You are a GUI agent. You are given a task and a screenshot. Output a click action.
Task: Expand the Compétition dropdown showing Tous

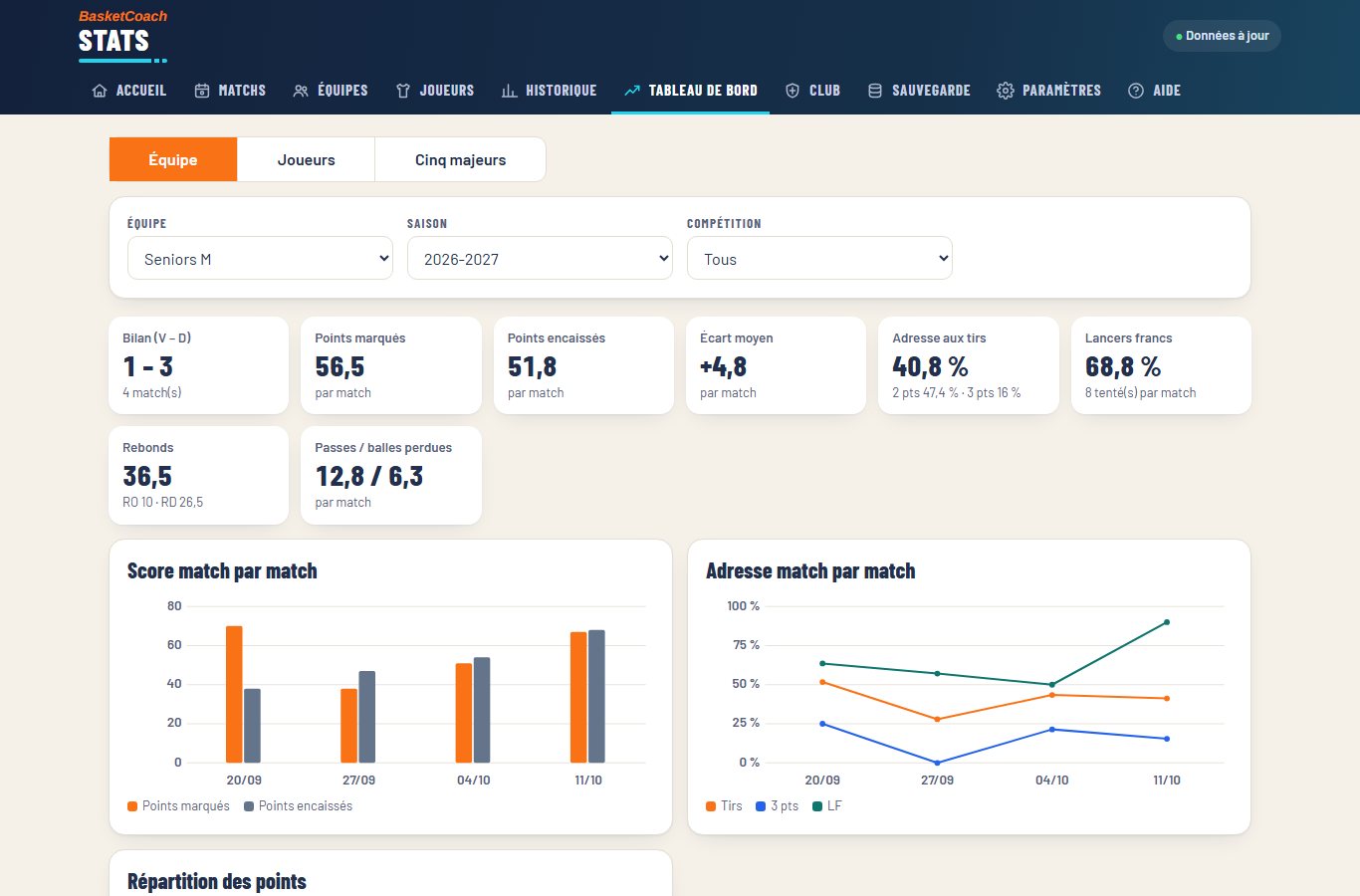pos(820,259)
